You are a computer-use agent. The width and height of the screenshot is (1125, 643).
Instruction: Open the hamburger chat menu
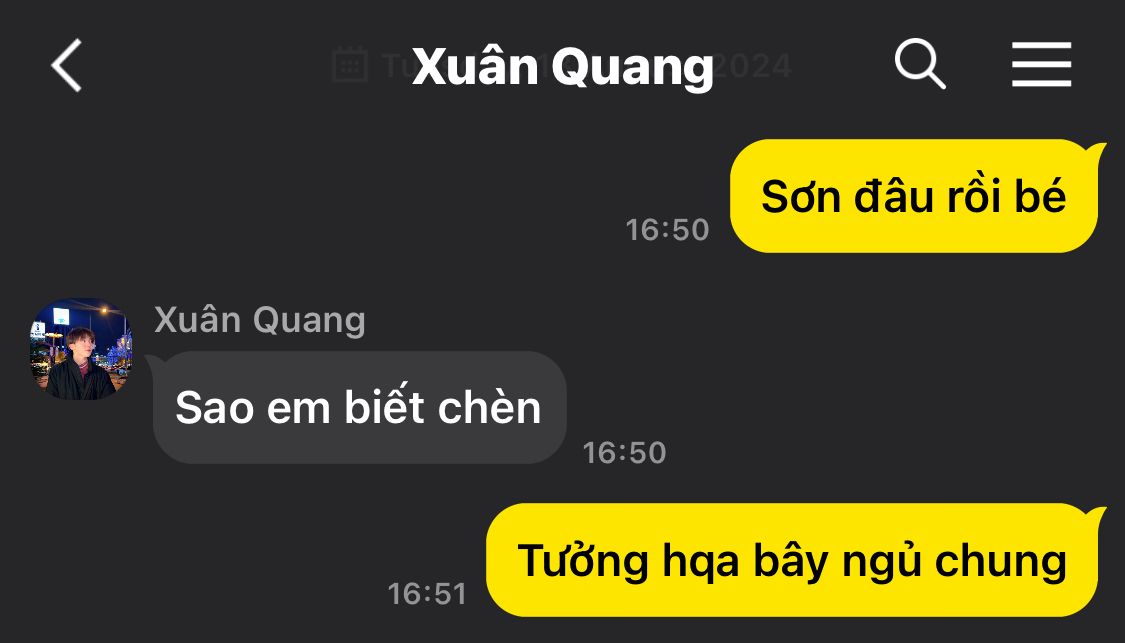1041,65
